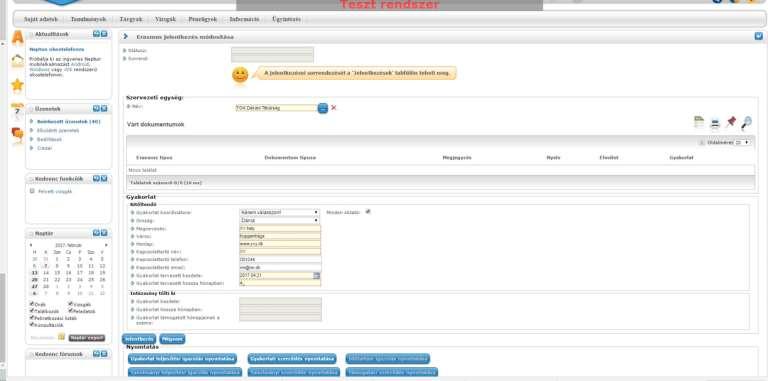Toggle the Feliratkozásos listák checkbox

pos(32,317)
